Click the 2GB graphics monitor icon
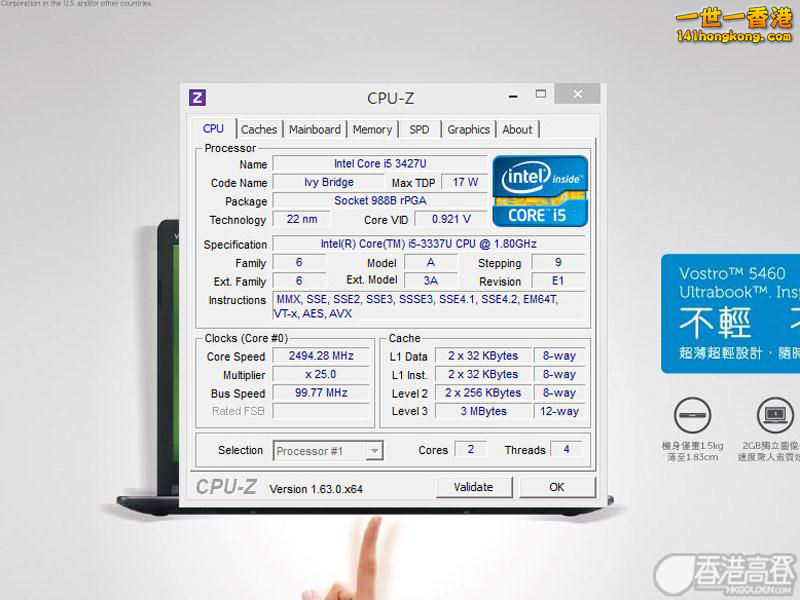The image size is (800, 600). pos(775,414)
